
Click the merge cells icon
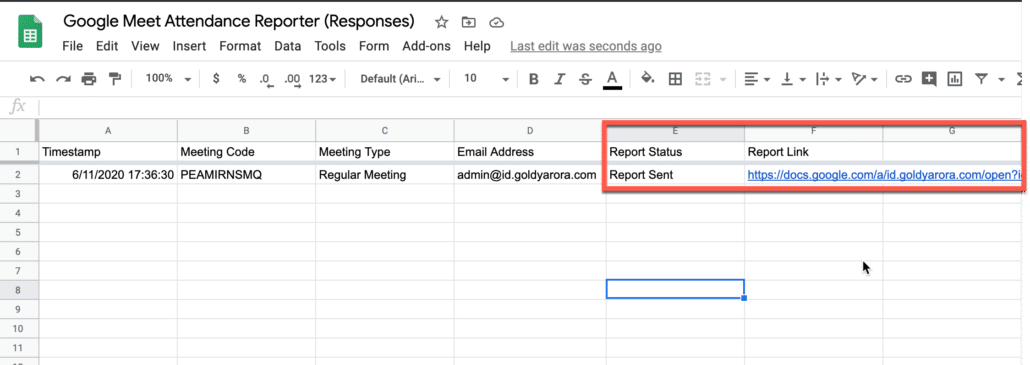704,79
